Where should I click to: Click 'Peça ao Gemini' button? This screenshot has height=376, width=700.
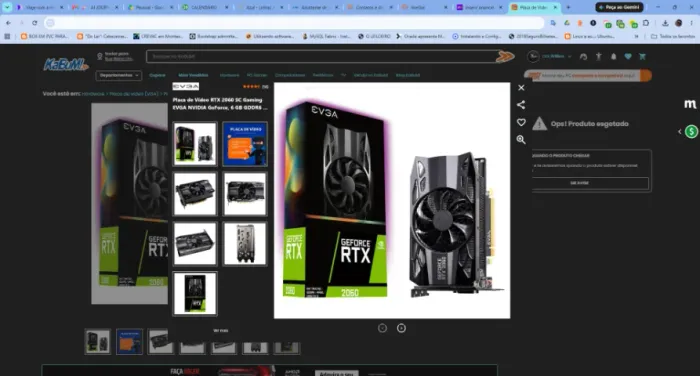619,7
